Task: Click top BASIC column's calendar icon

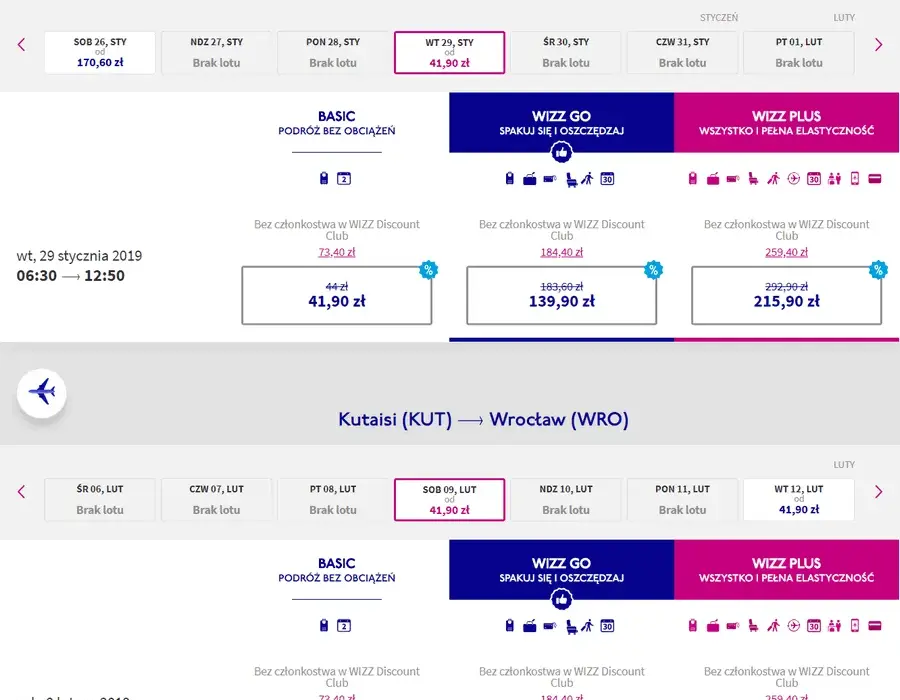Action: (x=344, y=178)
